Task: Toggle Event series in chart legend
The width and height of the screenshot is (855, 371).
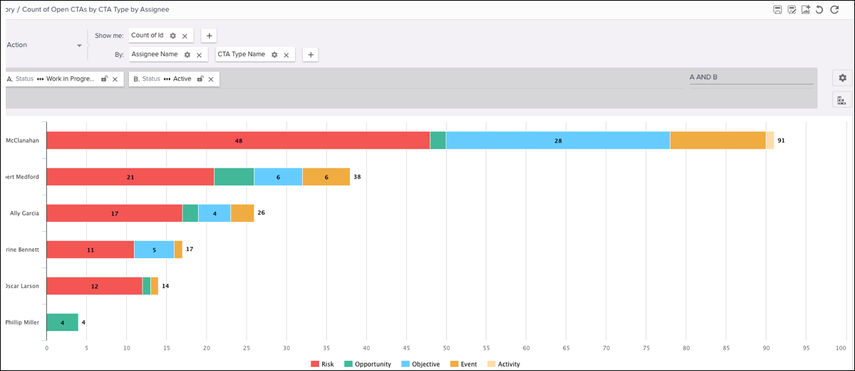Action: click(x=463, y=364)
